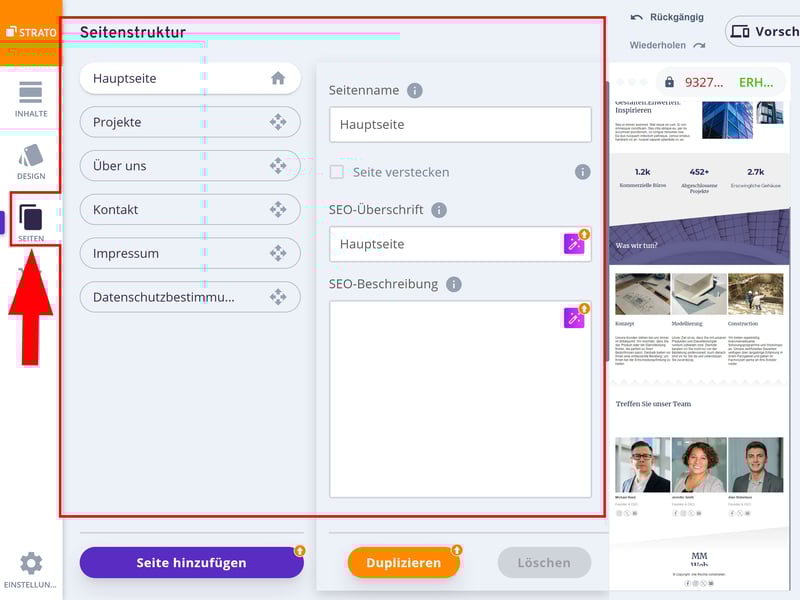Viewport: 800px width, 600px height.
Task: Click the Modellierung image in preview
Action: coord(699,294)
